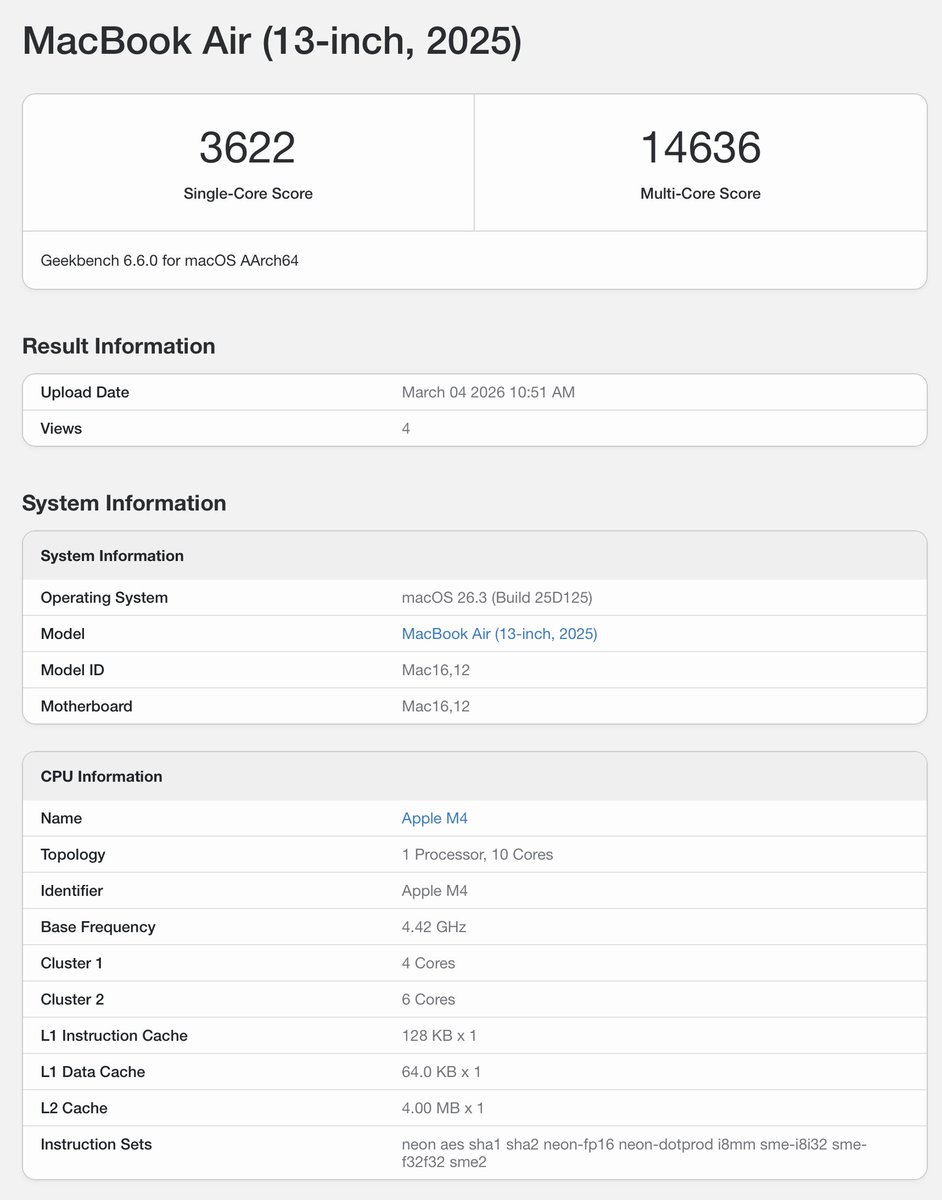Screen dimensions: 942x1200
Task: Click the Base Frequency label
Action: point(98,927)
